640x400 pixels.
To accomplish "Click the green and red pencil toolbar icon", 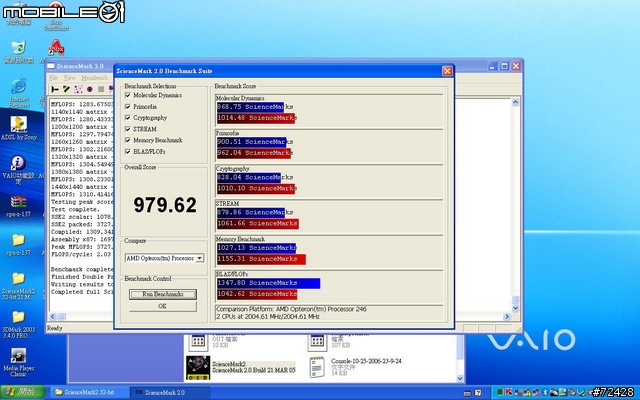I will point(66,89).
